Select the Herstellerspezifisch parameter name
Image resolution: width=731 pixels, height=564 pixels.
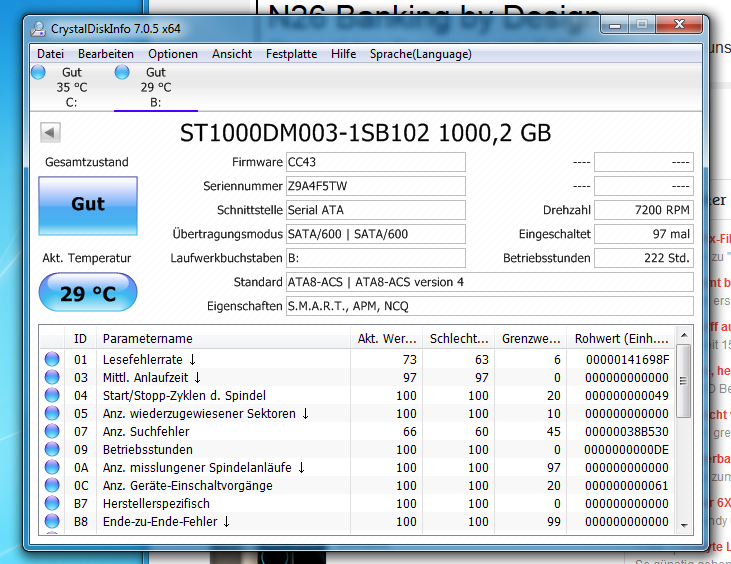(156, 504)
